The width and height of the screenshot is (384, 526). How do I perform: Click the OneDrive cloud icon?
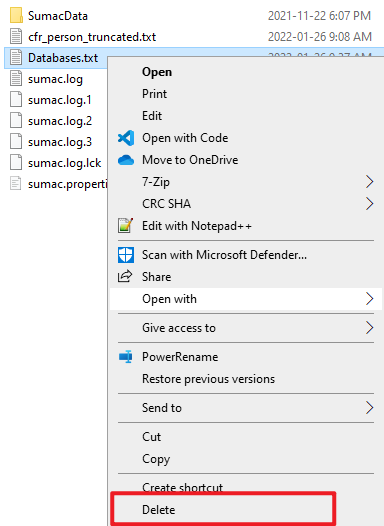tap(126, 160)
